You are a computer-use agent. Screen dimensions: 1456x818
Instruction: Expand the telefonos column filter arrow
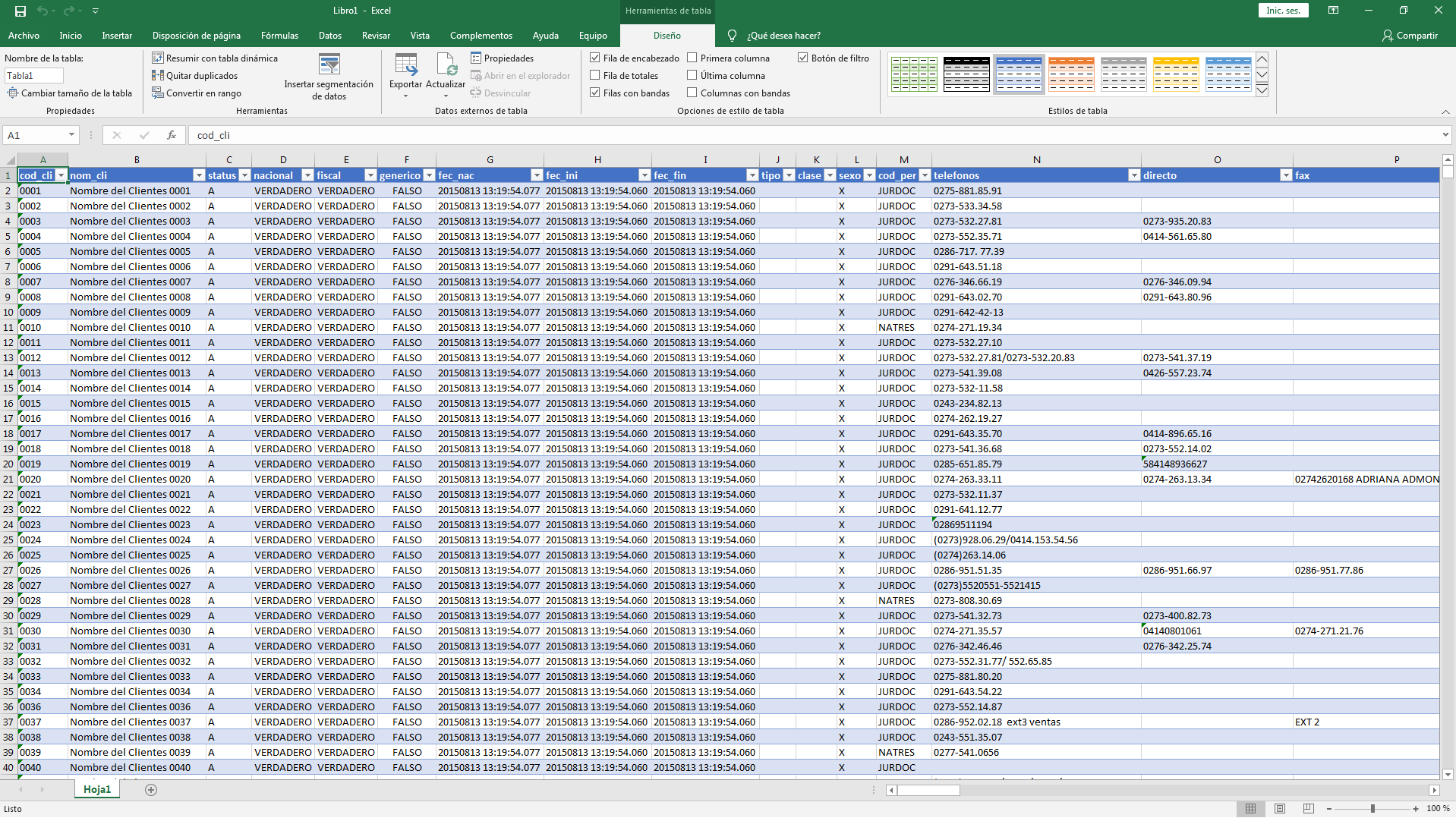(x=1134, y=175)
